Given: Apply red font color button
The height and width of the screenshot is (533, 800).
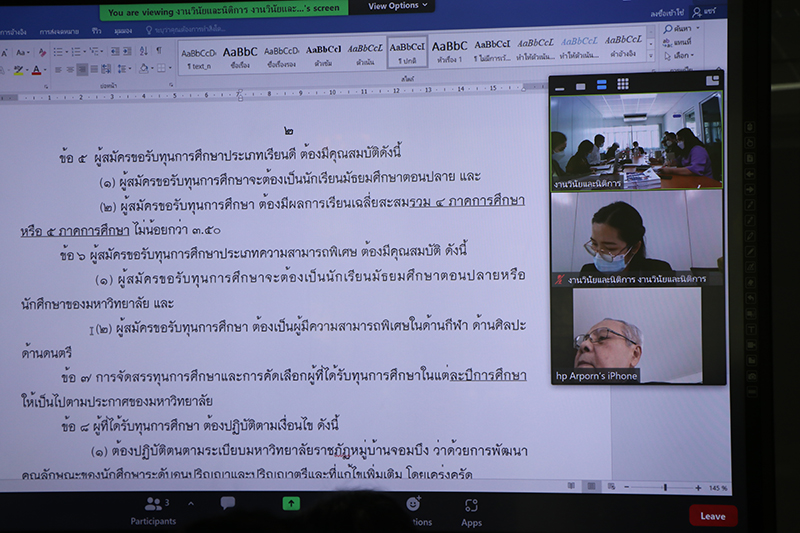Looking at the screenshot, I should click(36, 70).
